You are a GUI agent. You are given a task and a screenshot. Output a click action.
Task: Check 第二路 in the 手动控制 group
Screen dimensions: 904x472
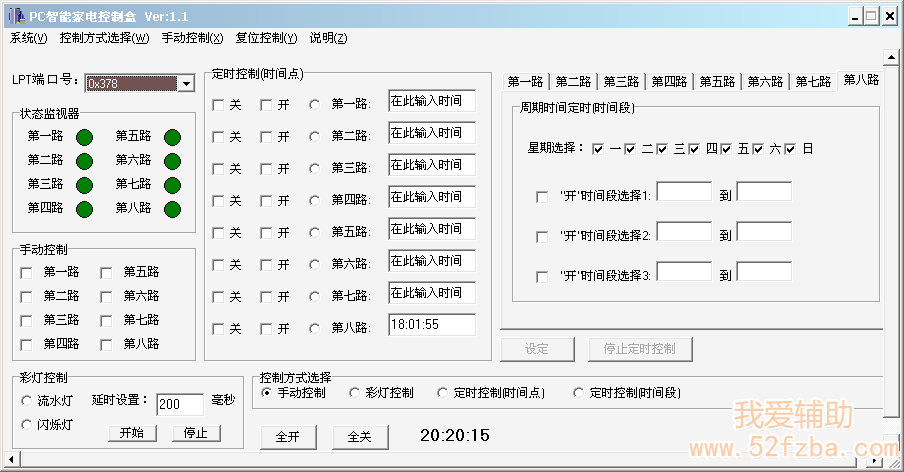(26, 297)
